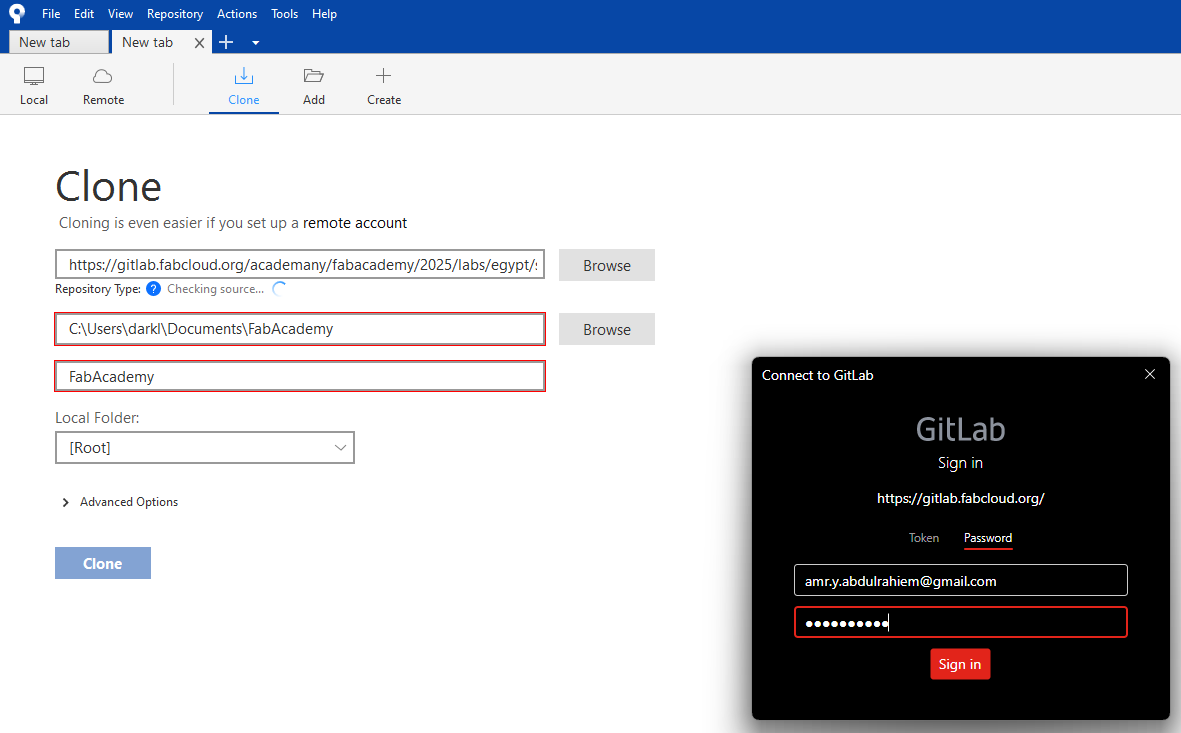Open the View menu

120,14
